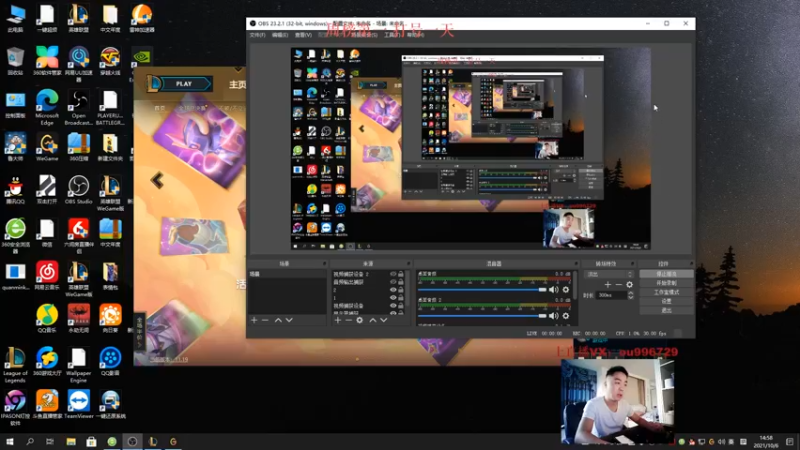Switch to 主页 tab in League client
Viewport: 800px width, 450px height.
[x=237, y=84]
